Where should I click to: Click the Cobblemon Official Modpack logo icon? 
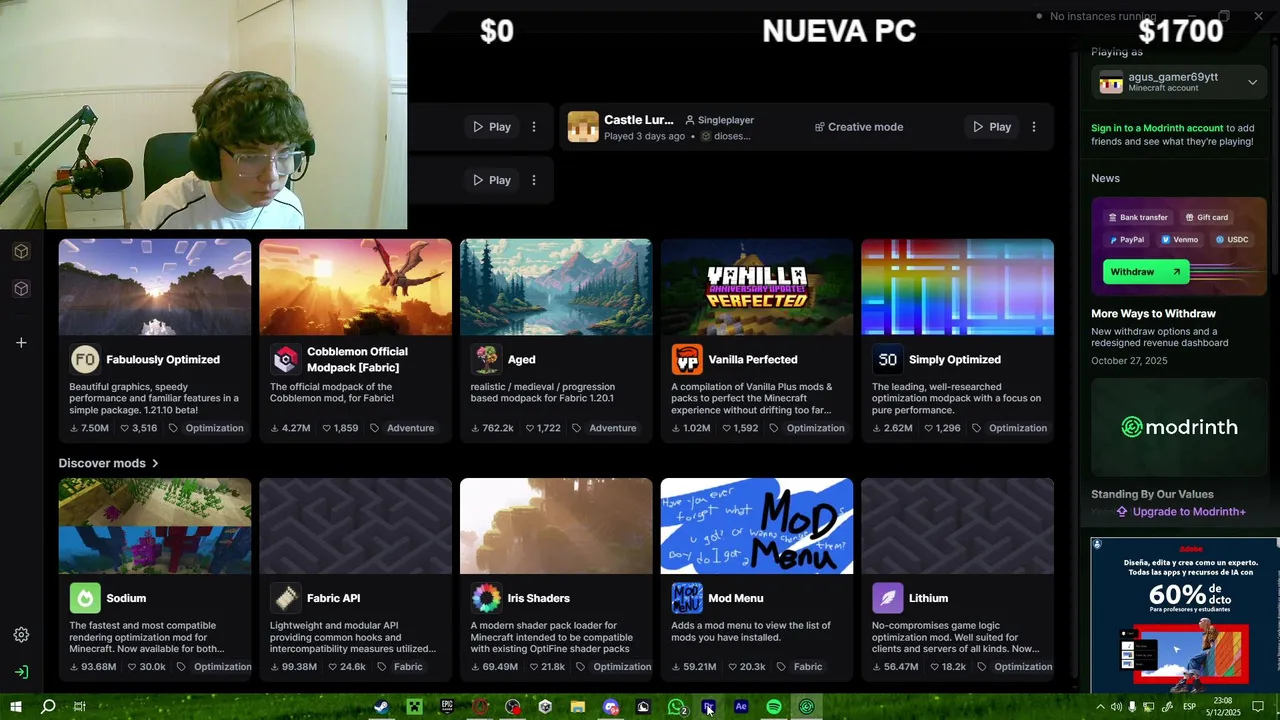286,359
